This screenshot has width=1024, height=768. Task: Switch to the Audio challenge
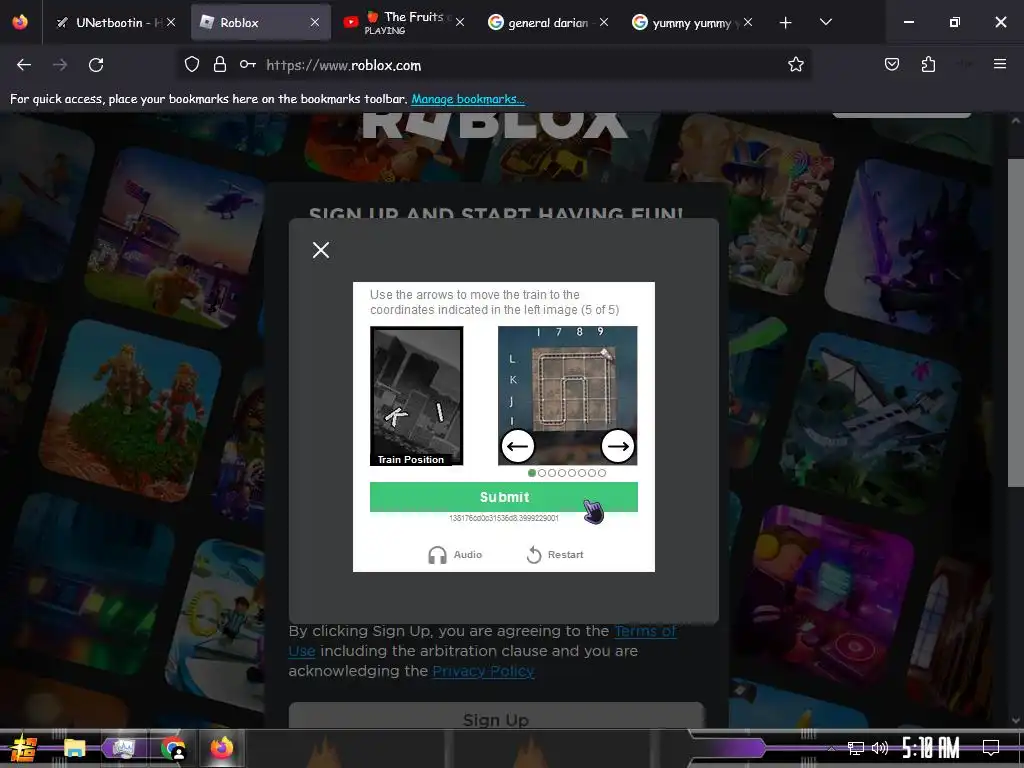(455, 554)
